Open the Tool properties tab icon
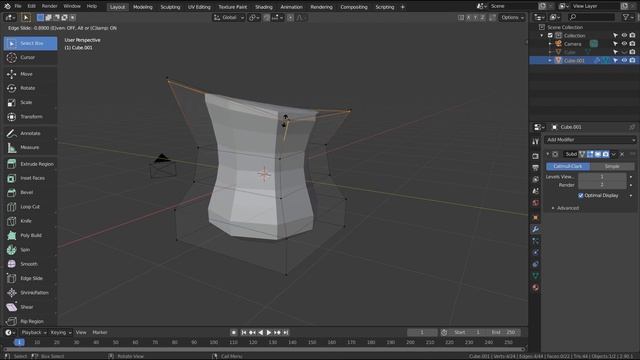Screen dimensions: 640x360 [x=536, y=142]
